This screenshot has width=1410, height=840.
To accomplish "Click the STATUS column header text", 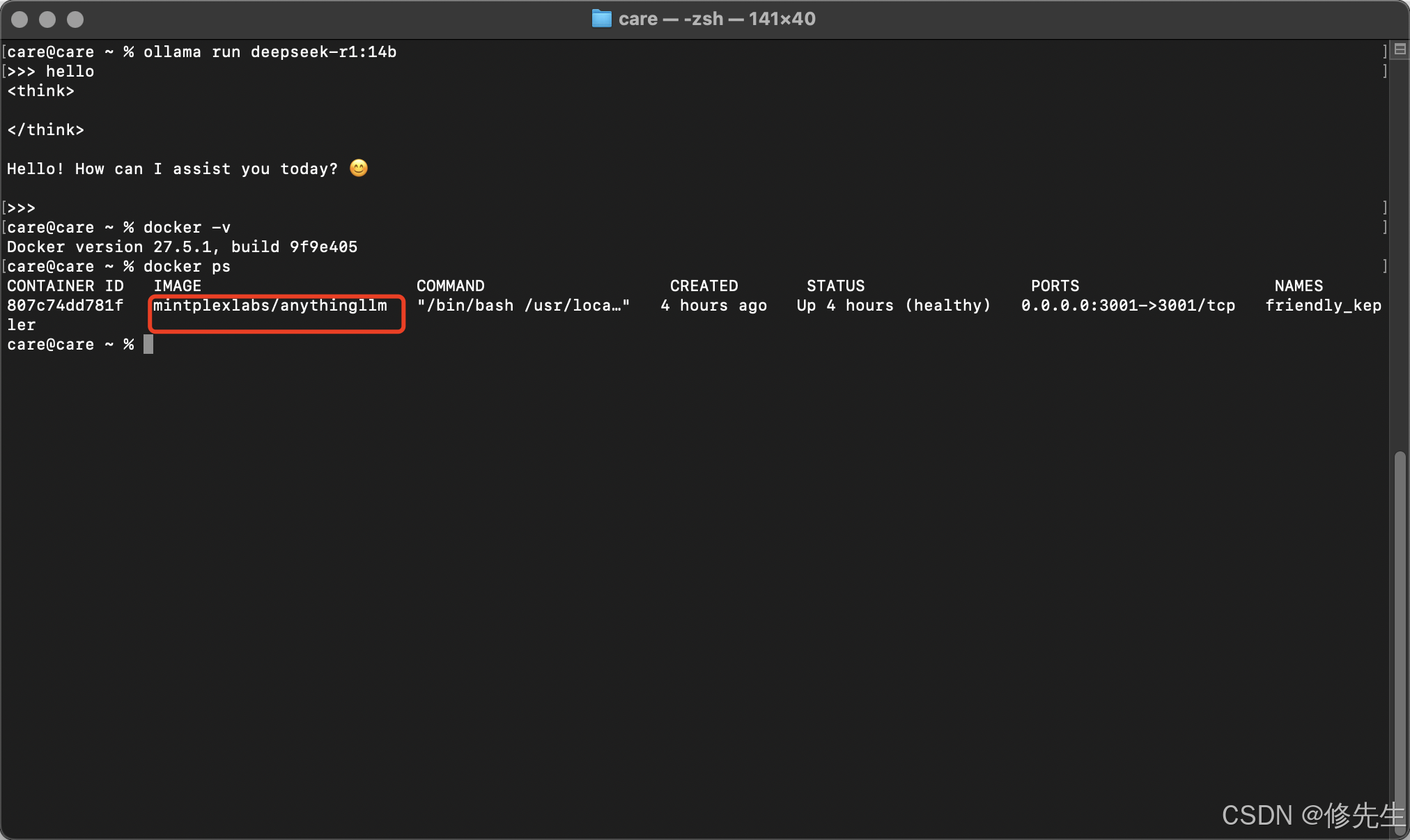I will tap(835, 286).
